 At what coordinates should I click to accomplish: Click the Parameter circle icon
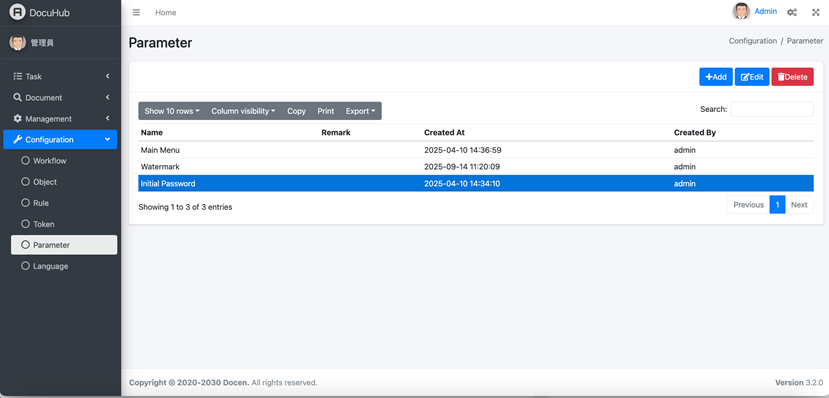coord(25,245)
